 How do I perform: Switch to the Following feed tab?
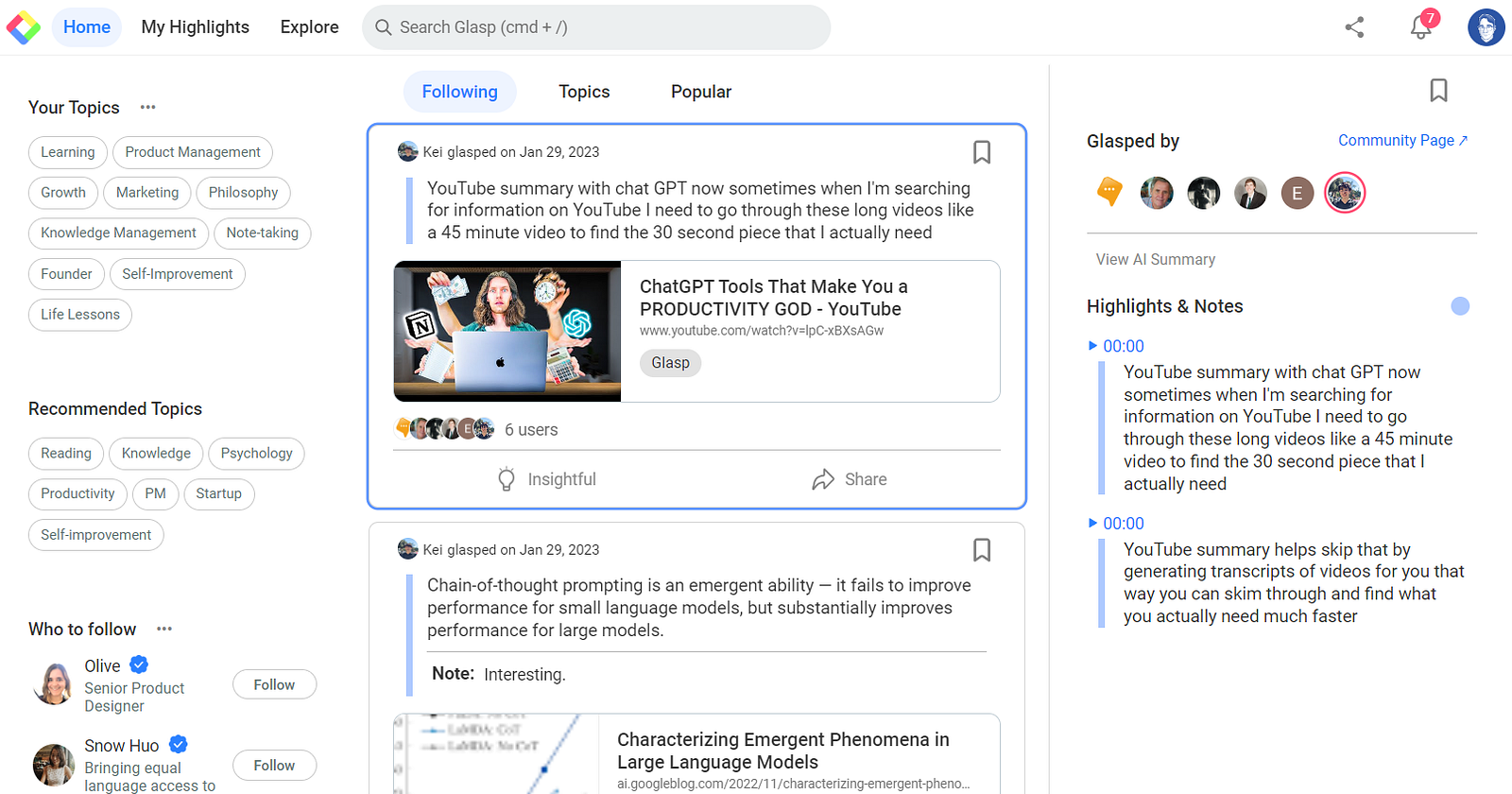click(460, 92)
